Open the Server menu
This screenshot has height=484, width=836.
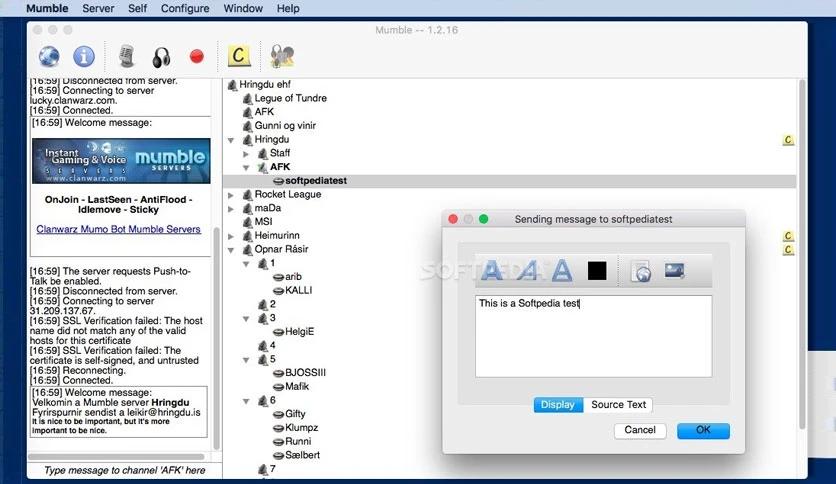click(98, 9)
